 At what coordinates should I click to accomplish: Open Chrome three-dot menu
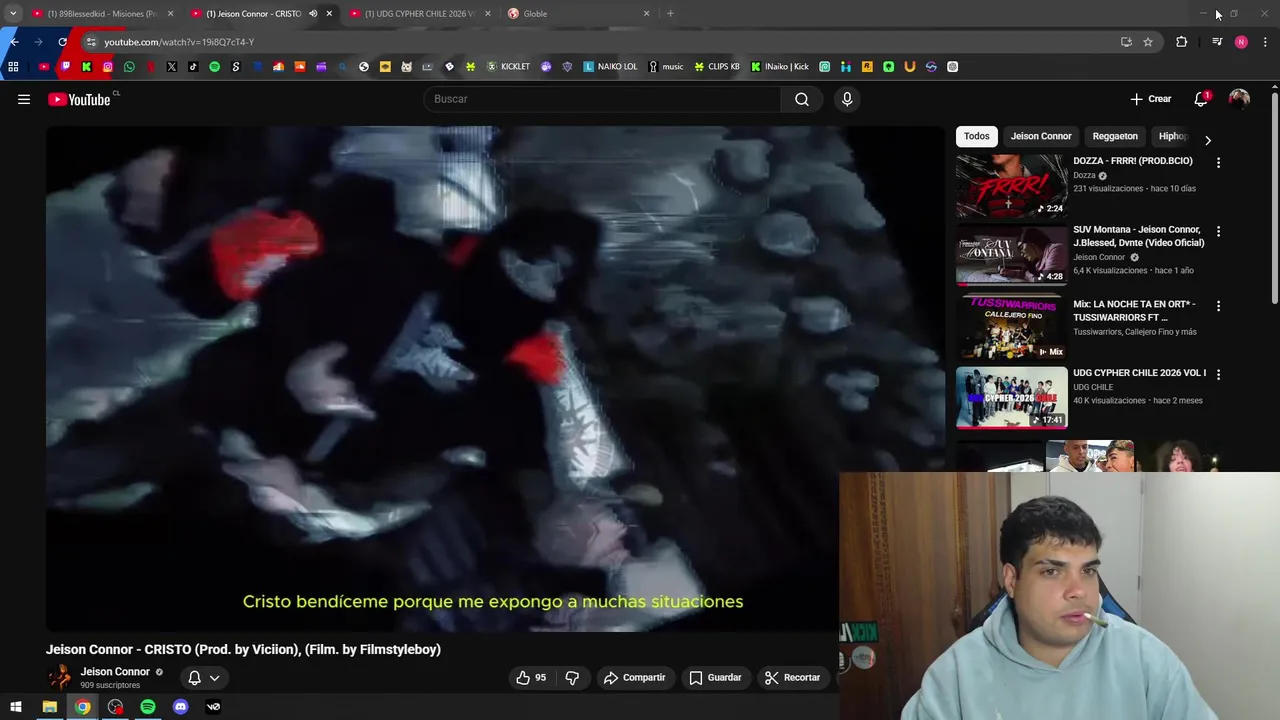[1266, 42]
